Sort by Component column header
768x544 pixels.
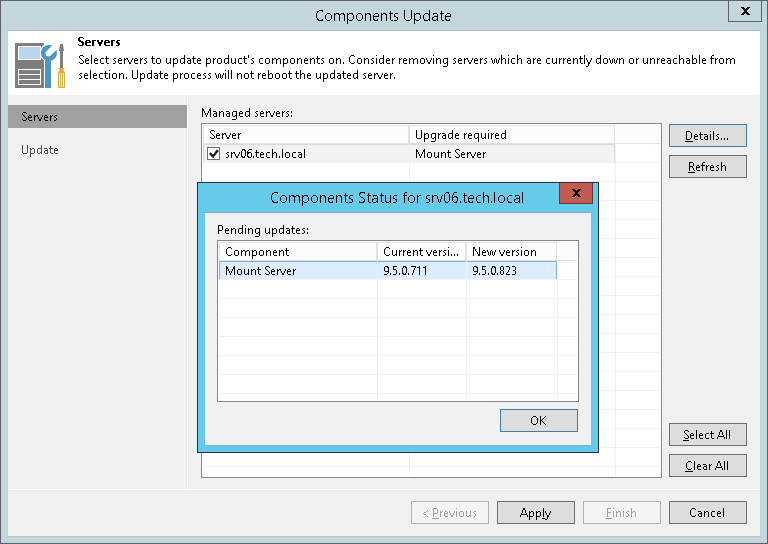[297, 252]
